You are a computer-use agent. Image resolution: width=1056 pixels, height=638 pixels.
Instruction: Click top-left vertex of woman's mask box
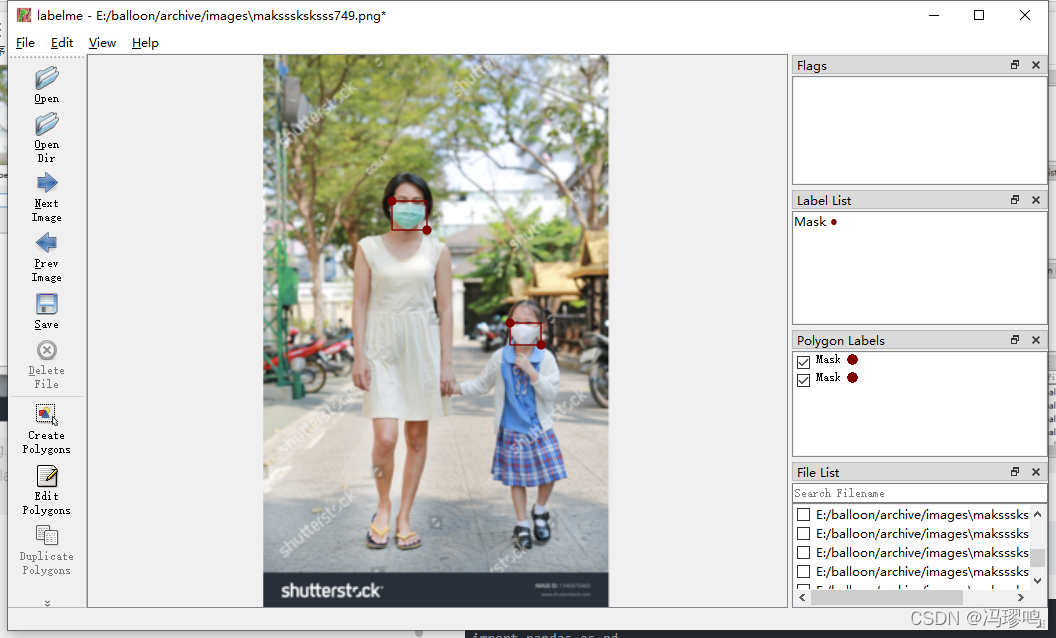coord(392,201)
